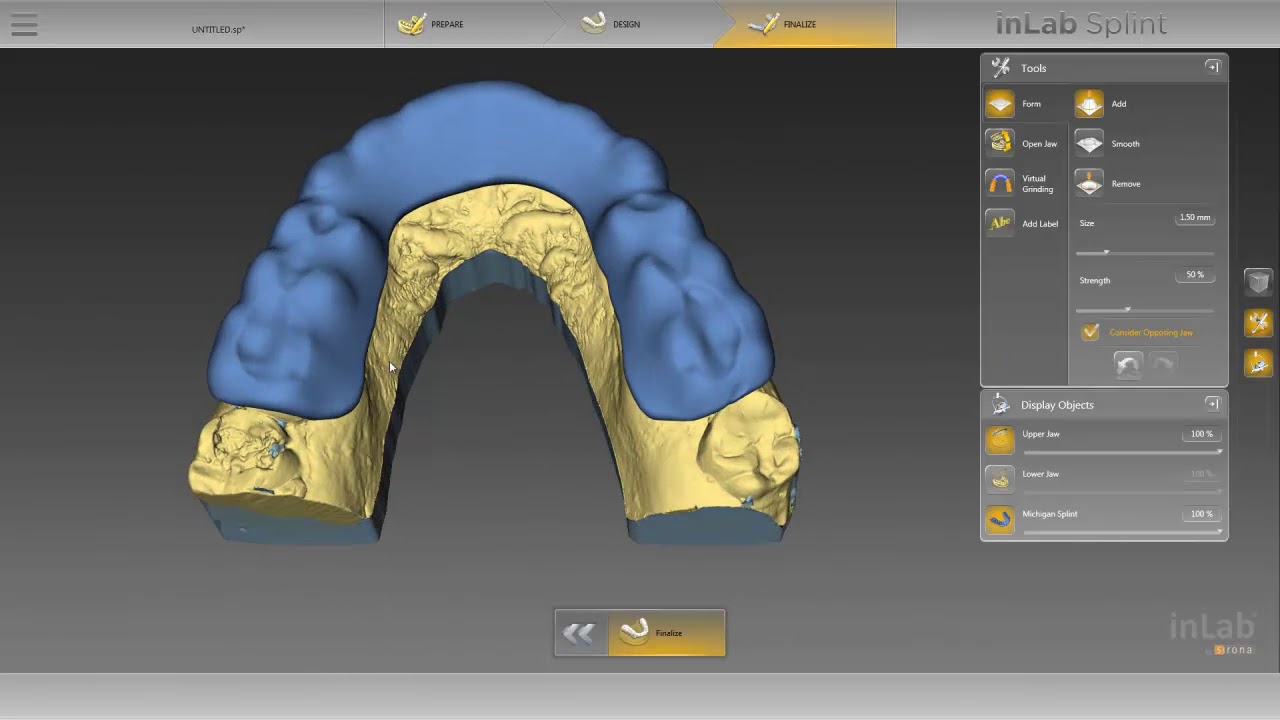
Task: Select the Smooth form mode icon
Action: (x=1089, y=144)
